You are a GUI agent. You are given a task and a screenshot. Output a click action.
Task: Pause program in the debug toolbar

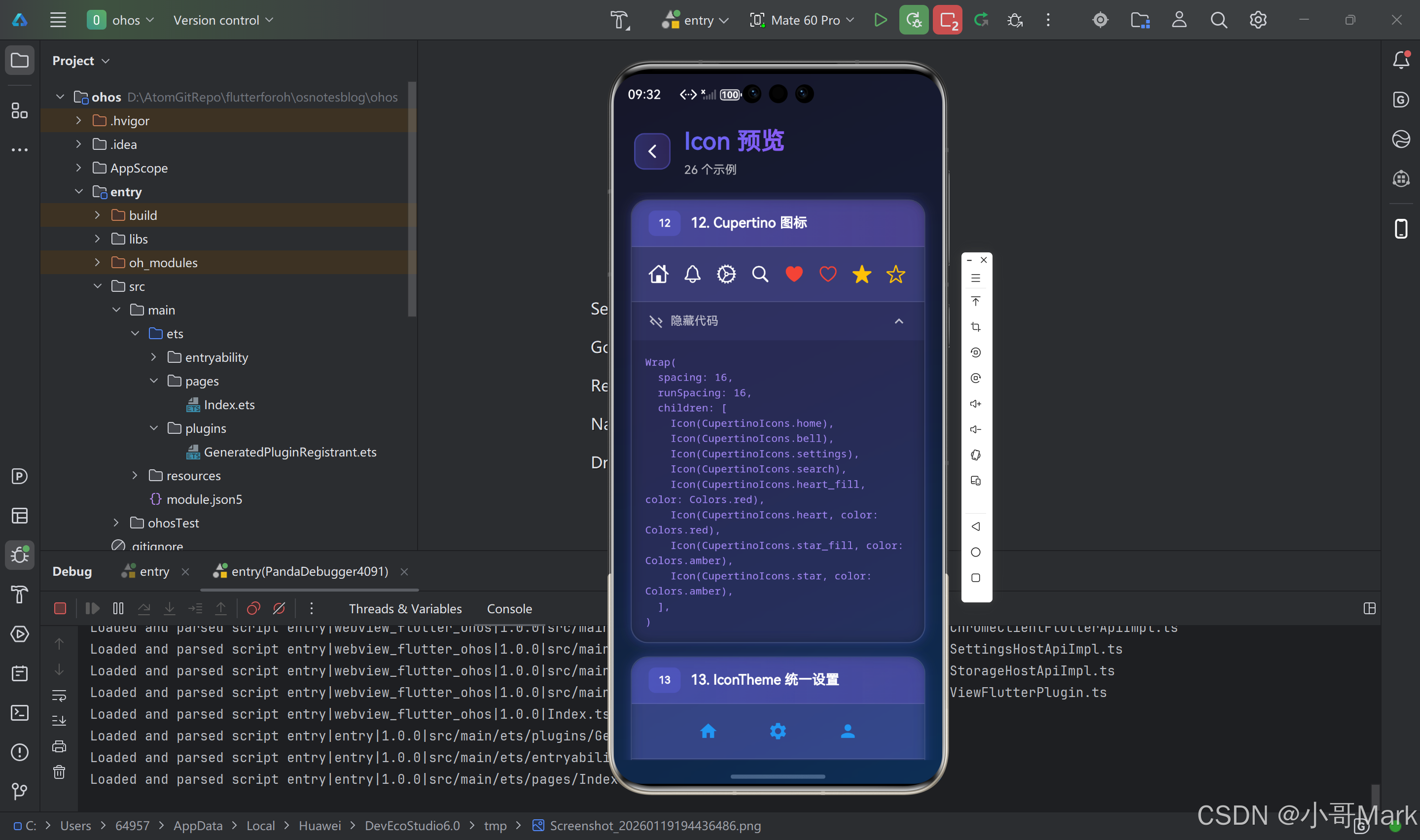tap(118, 608)
